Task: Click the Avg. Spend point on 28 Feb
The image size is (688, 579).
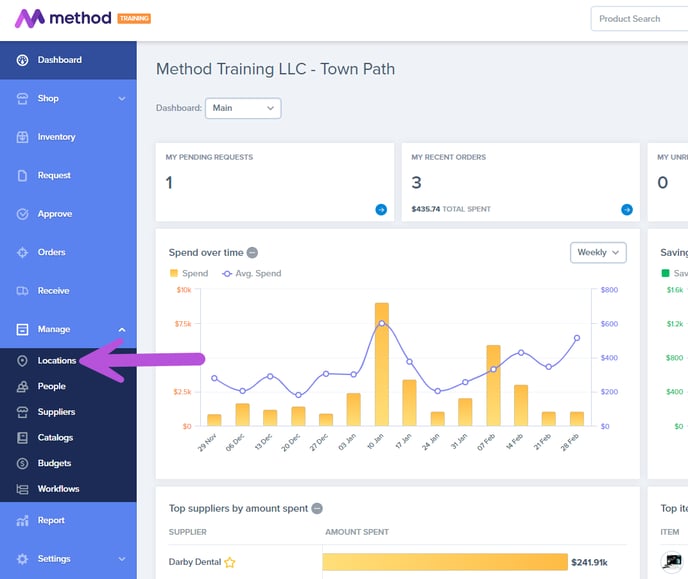Action: [577, 338]
